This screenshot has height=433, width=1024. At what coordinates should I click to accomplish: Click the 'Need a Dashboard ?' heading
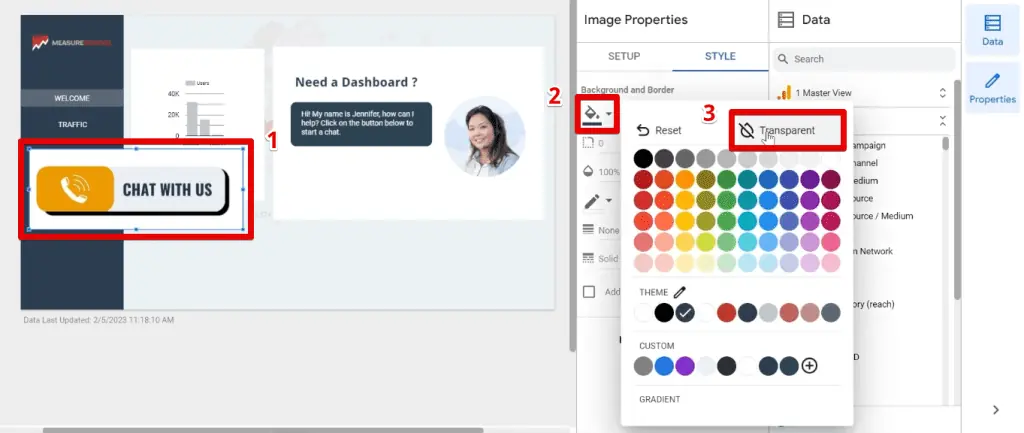(x=356, y=82)
